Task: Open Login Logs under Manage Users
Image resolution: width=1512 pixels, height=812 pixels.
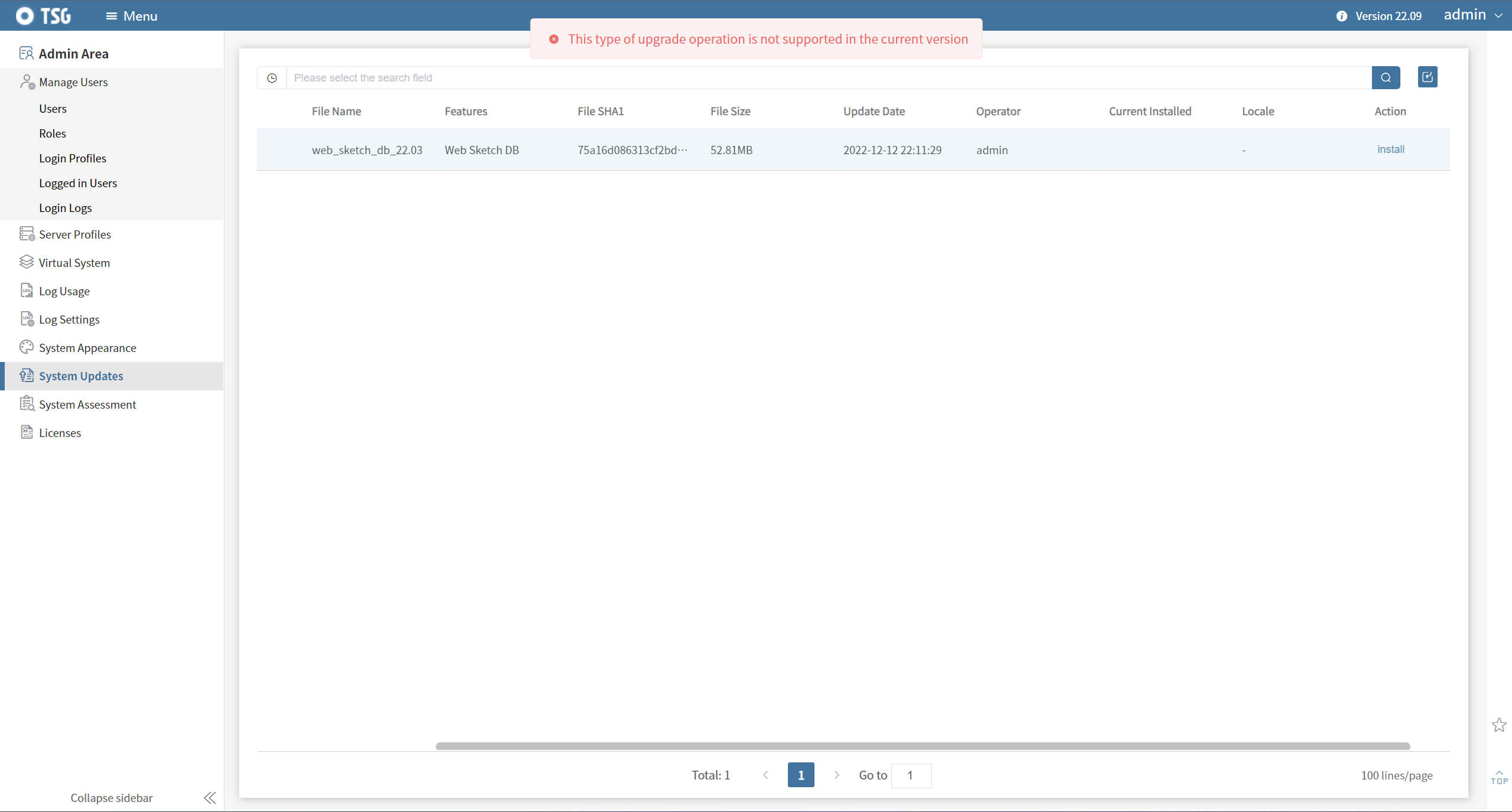Action: pyautogui.click(x=65, y=208)
